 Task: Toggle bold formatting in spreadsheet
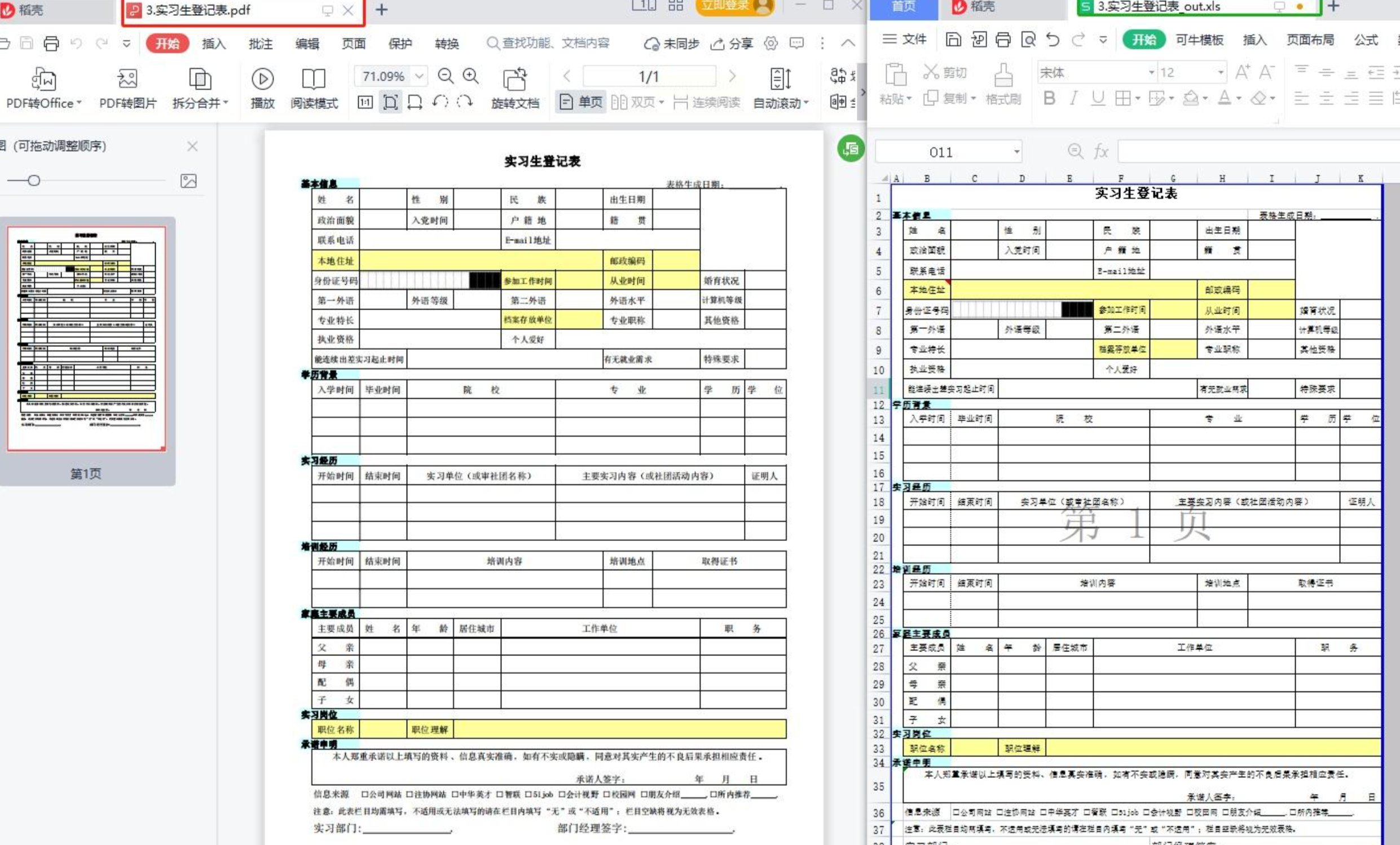[1049, 98]
